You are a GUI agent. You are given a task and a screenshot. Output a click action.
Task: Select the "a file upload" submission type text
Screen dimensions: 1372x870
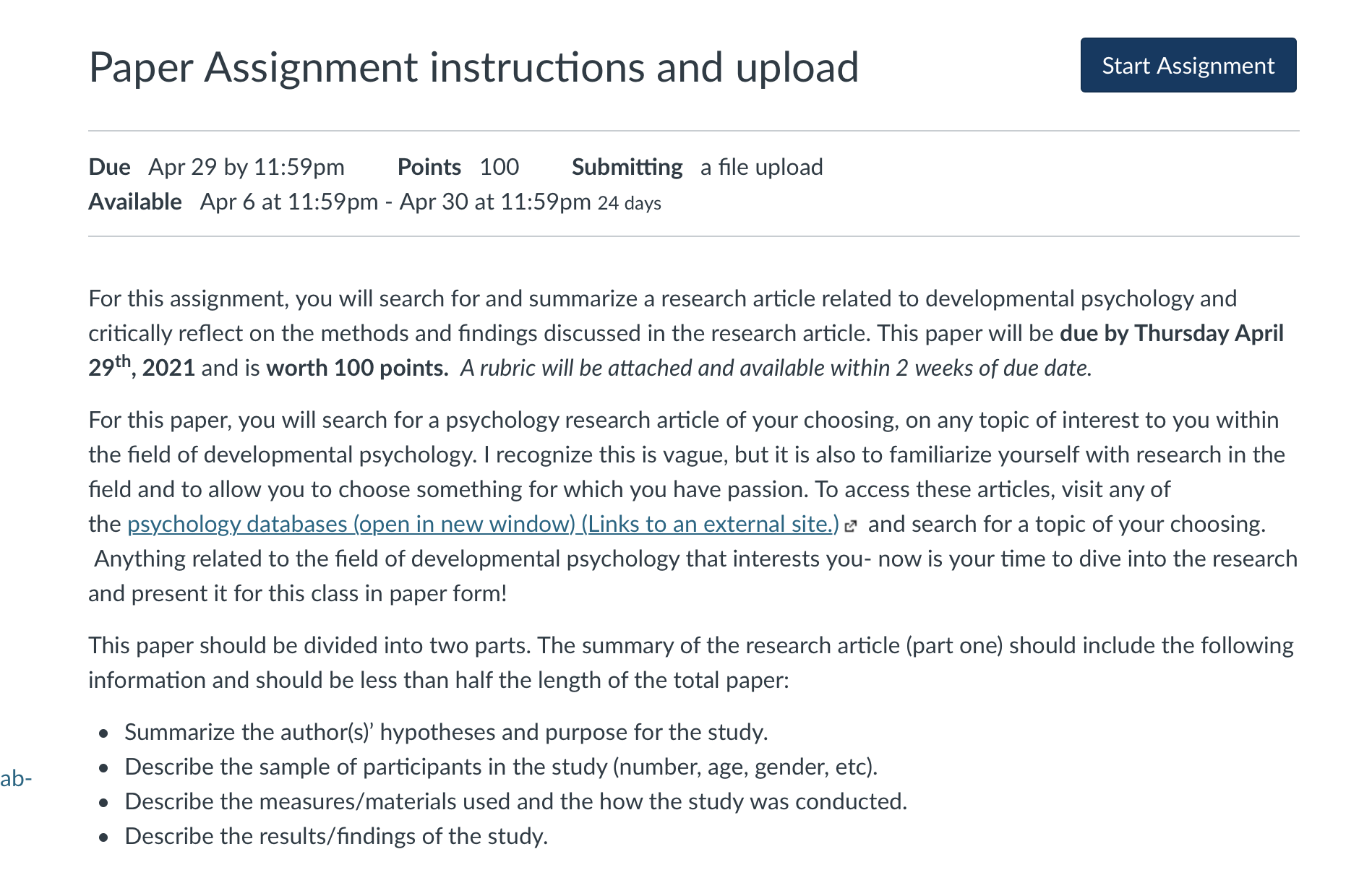tap(761, 167)
